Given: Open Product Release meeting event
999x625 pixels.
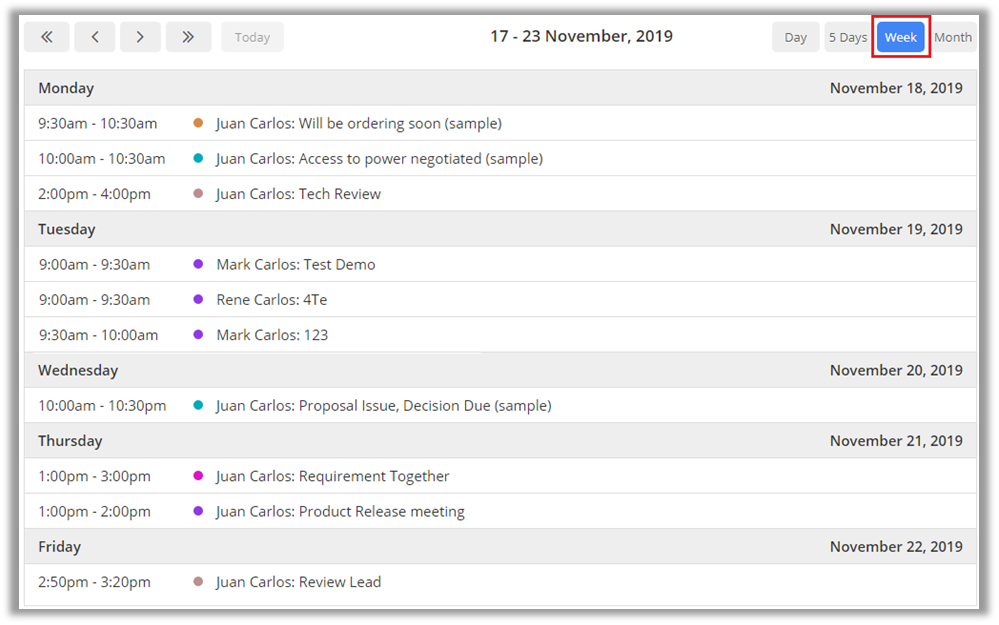Looking at the screenshot, I should coord(340,512).
